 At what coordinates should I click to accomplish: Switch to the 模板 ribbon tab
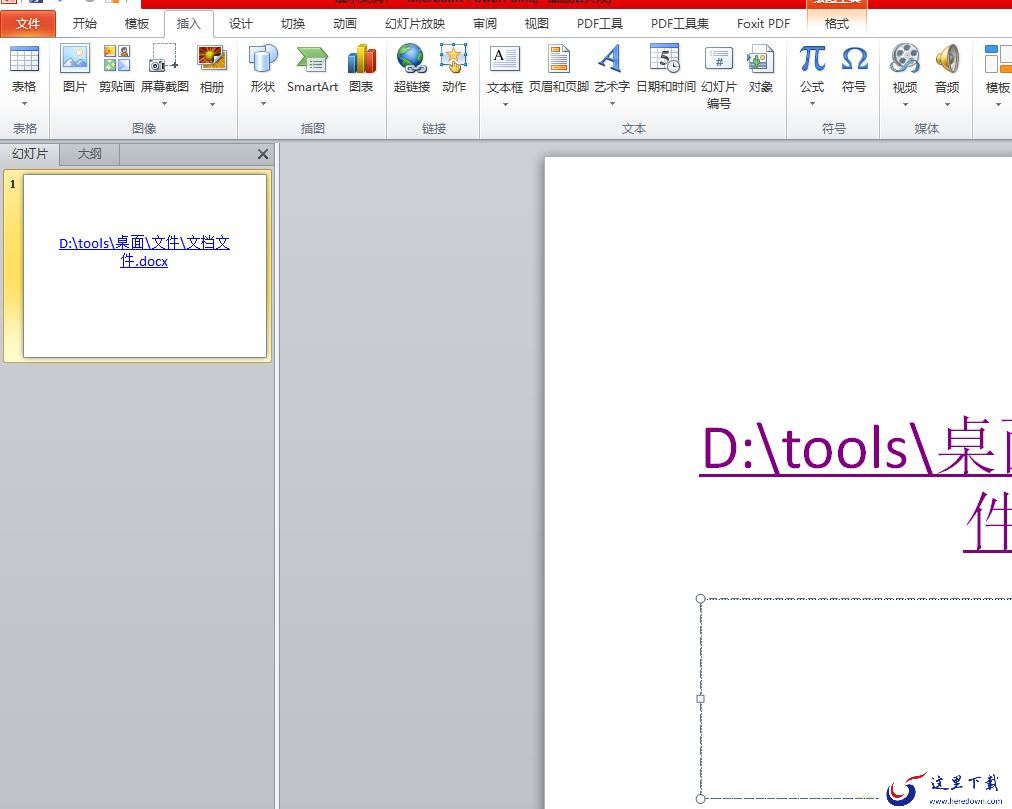pyautogui.click(x=137, y=24)
